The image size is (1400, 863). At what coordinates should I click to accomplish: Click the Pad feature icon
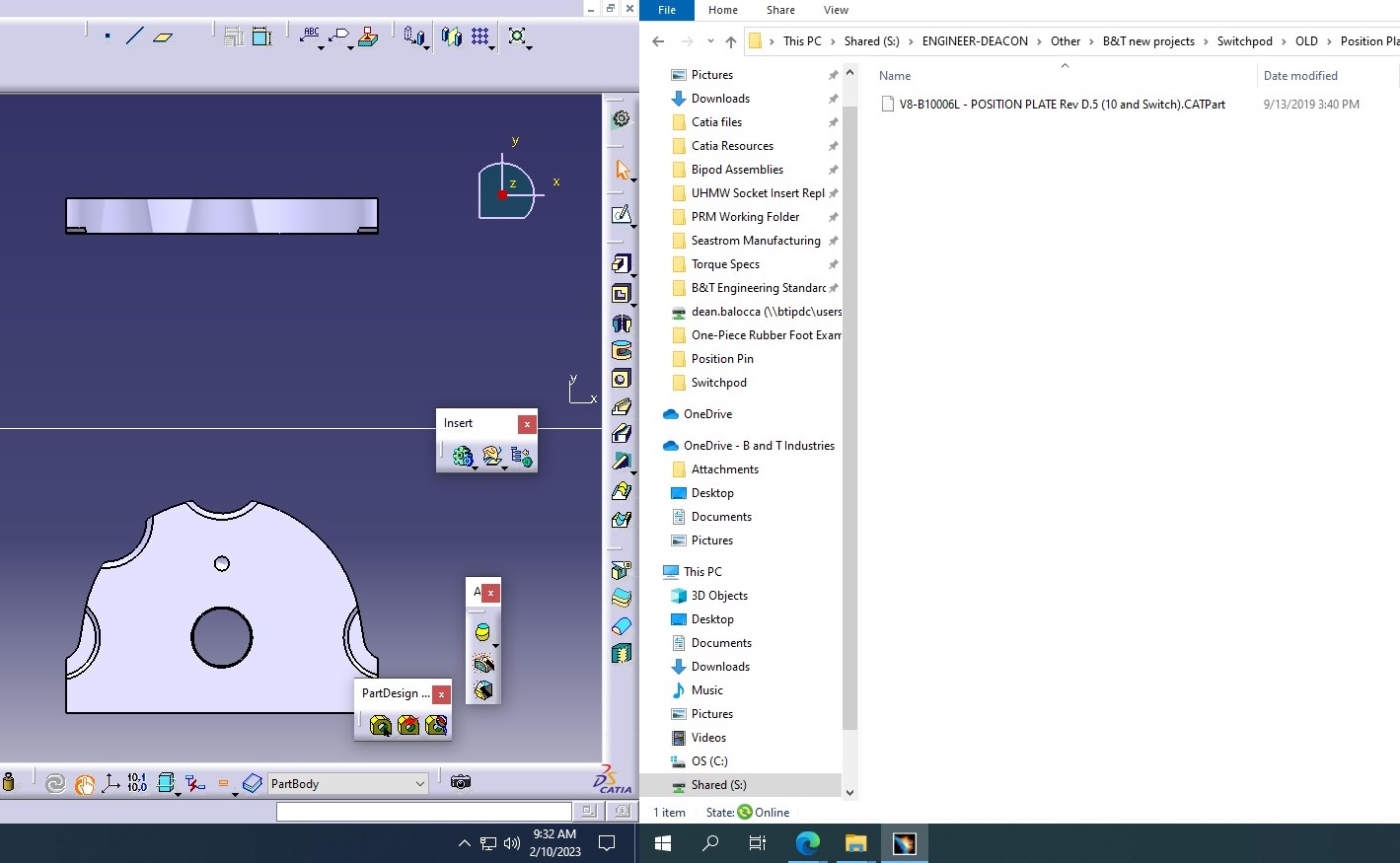tap(621, 264)
